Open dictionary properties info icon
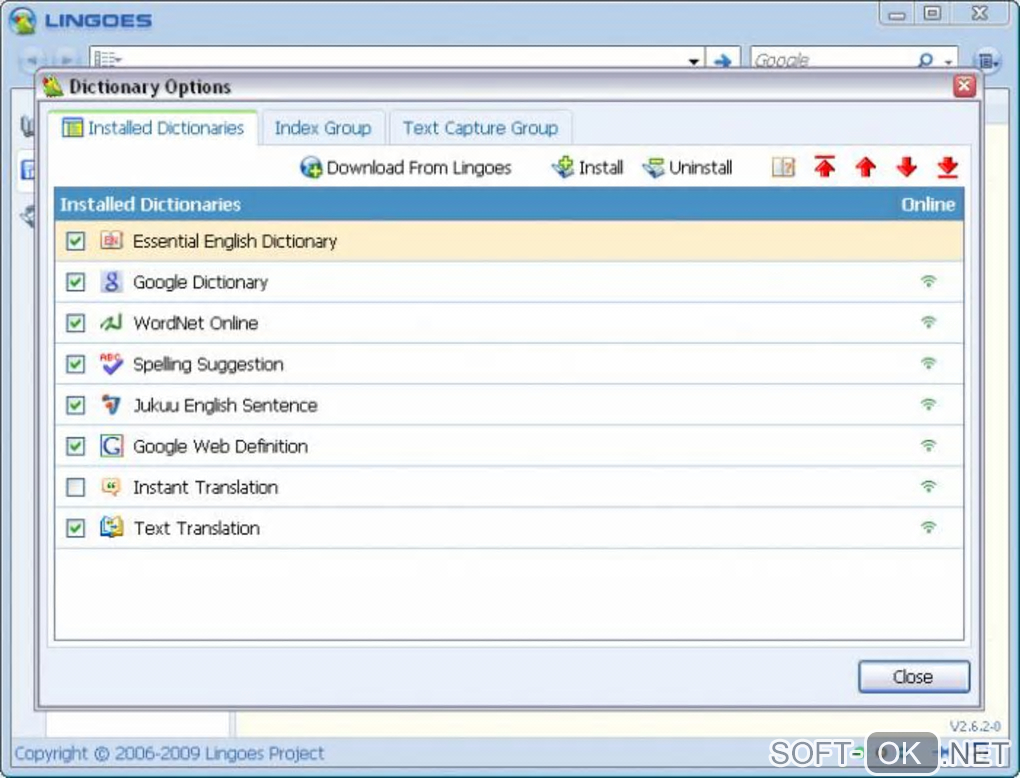This screenshot has height=778, width=1020. coord(784,168)
